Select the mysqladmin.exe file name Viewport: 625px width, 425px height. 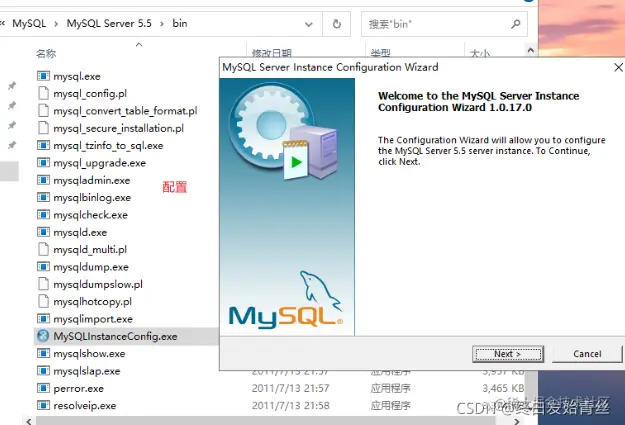tap(92, 180)
